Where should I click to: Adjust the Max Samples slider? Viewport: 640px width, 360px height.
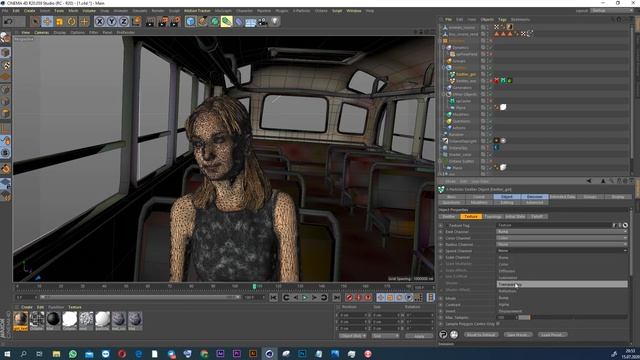coord(571,317)
